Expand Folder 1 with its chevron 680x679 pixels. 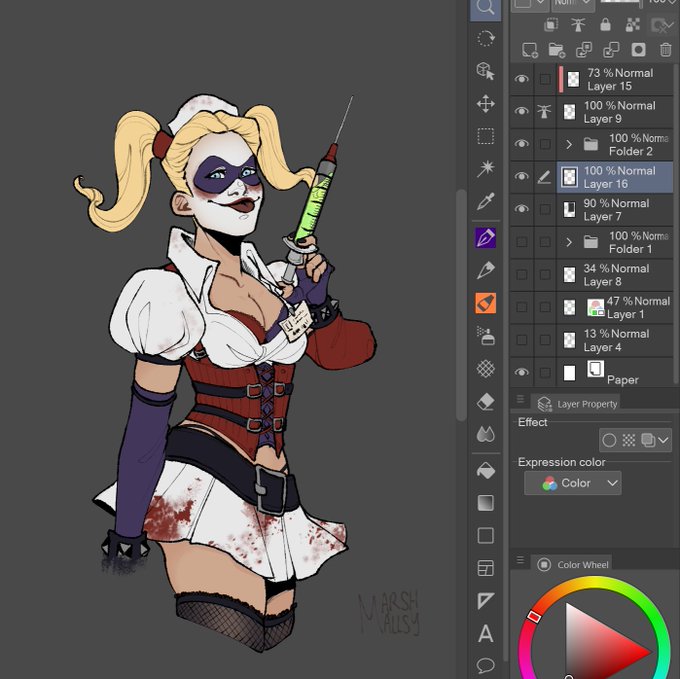click(x=569, y=242)
